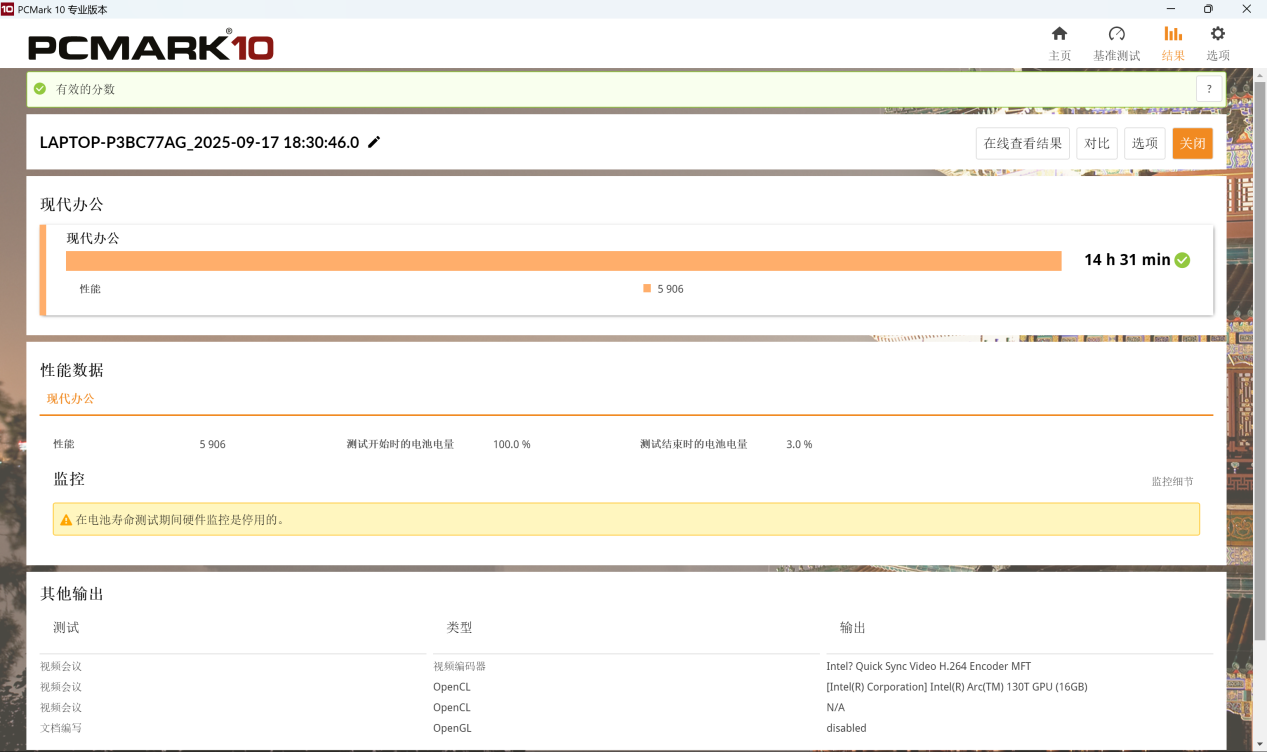Go to Benchmarks gauge icon (基准测试)

click(x=1116, y=35)
